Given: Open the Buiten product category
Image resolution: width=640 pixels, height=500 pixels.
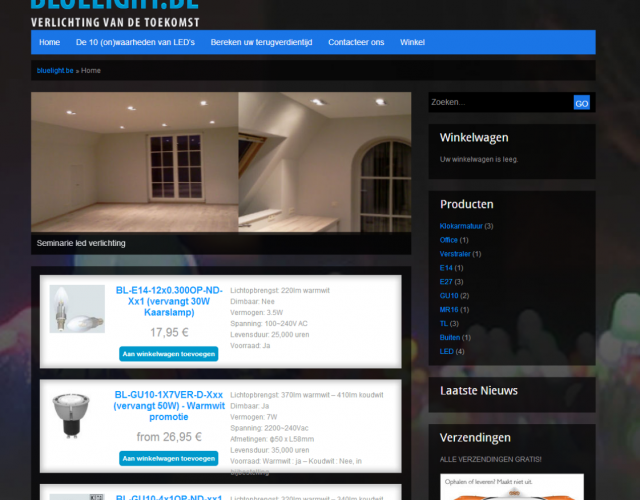Looking at the screenshot, I should coord(450,337).
